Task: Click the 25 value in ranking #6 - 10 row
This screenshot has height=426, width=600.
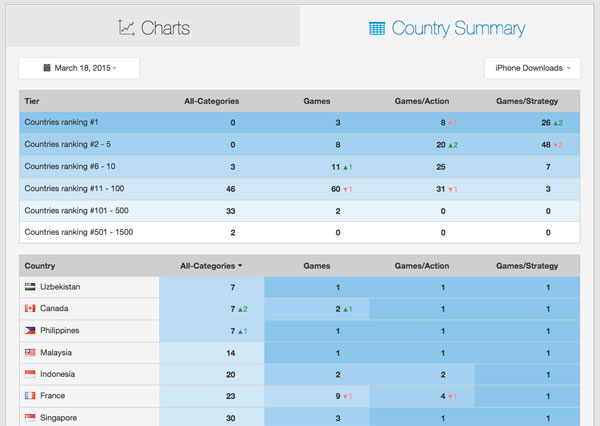Action: [x=441, y=167]
